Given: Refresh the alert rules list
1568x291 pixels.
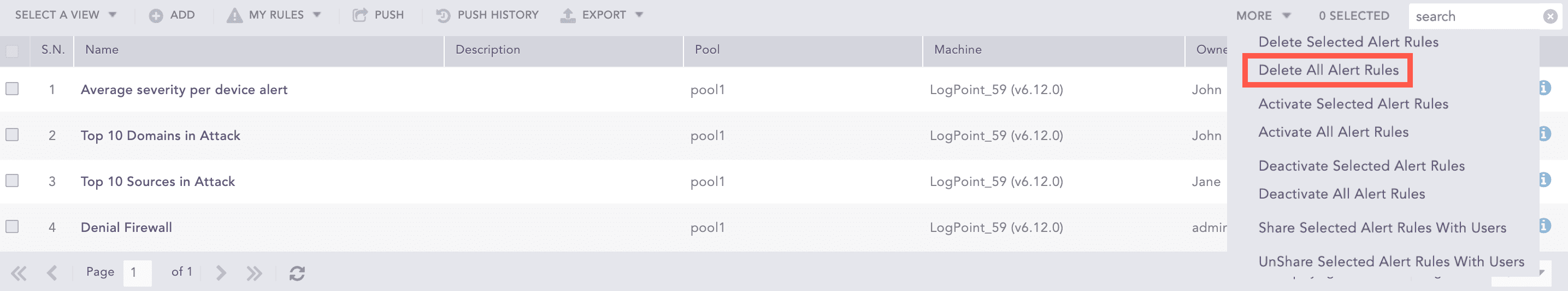Looking at the screenshot, I should coord(297,273).
